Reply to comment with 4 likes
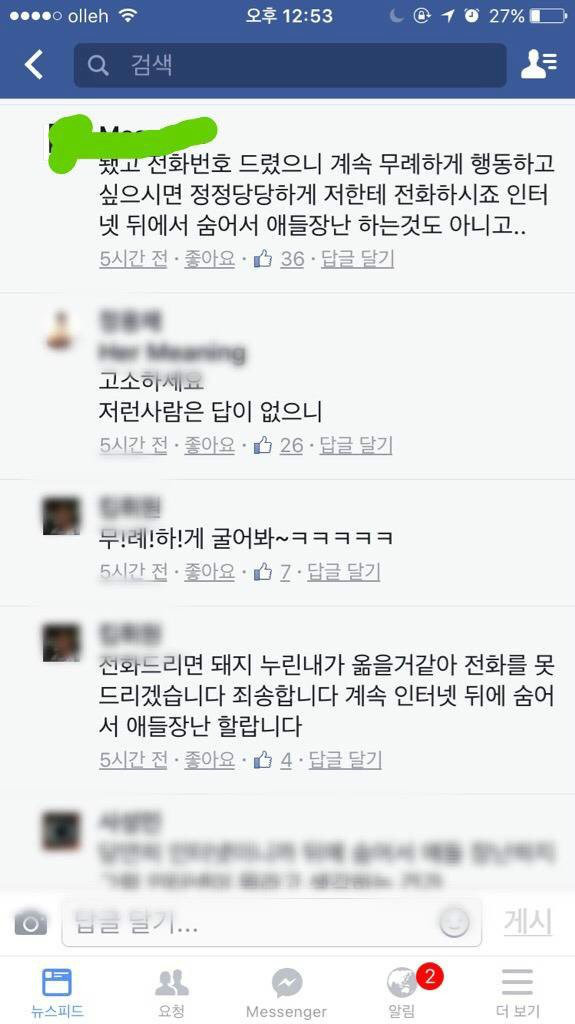The image size is (575, 1024). pos(345,760)
